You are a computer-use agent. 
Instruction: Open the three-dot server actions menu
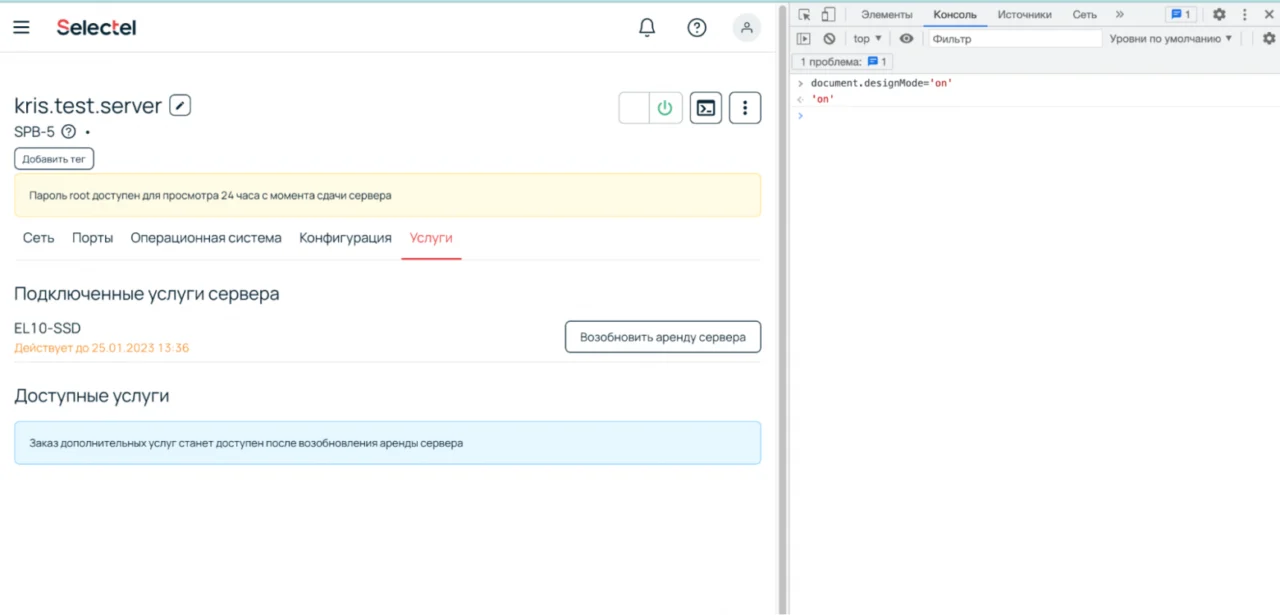(x=745, y=108)
